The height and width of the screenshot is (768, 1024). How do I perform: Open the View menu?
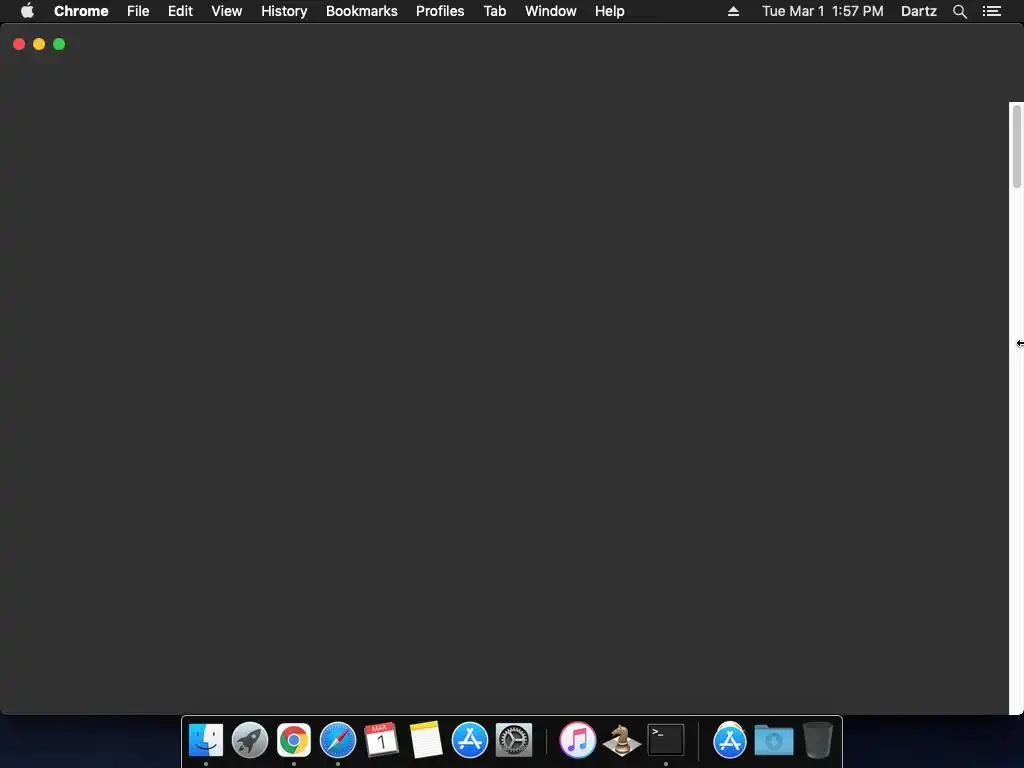click(227, 11)
